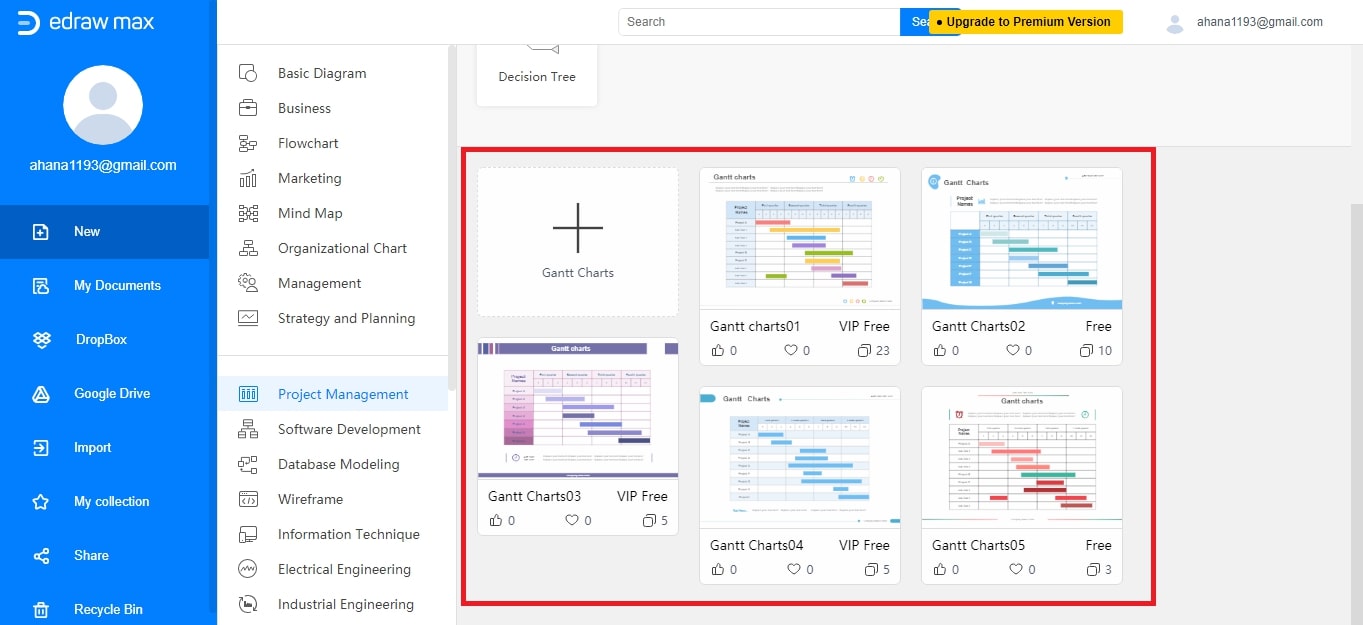The height and width of the screenshot is (625, 1363).
Task: Click the Share icon
Action: [x=41, y=556]
